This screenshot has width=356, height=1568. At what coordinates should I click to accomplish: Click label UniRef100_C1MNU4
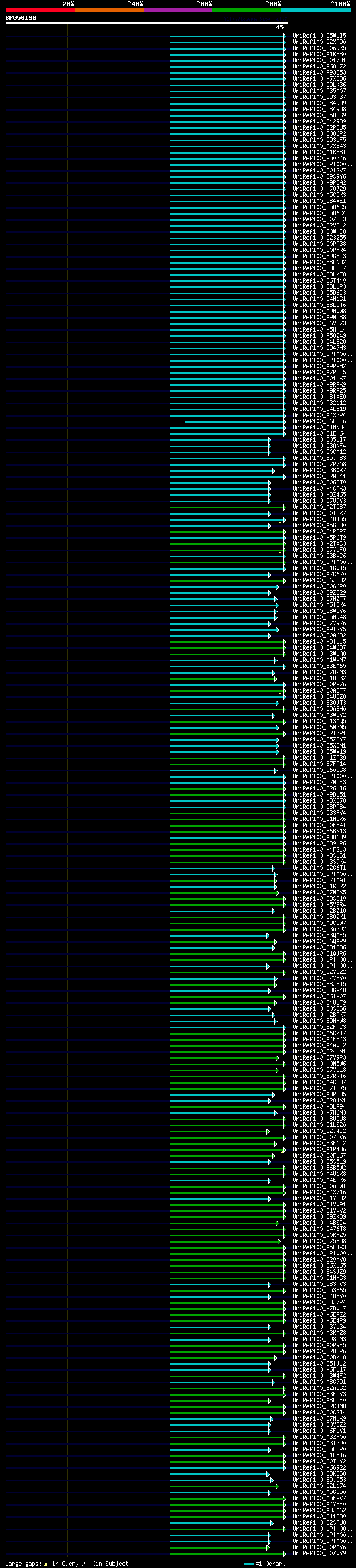tap(319, 427)
